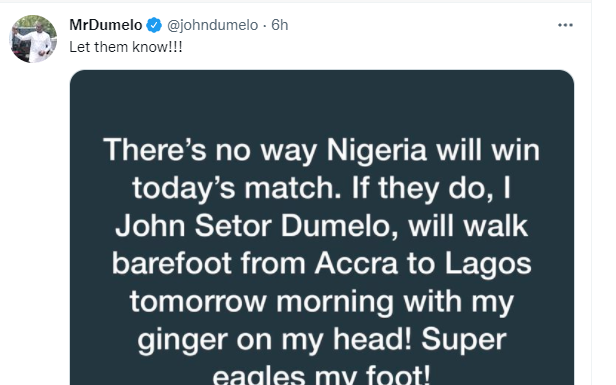
Task: Click the 'Let them know!!!' tweet text
Action: tap(126, 47)
